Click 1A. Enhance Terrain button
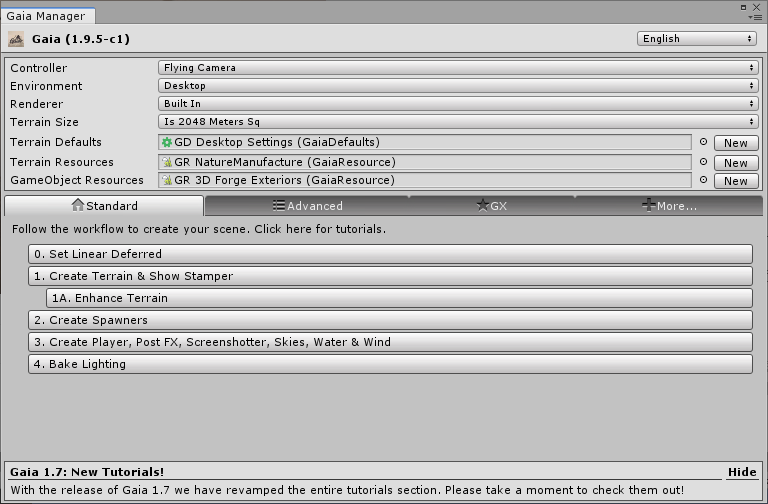Viewport: 768px width, 504px height. [x=399, y=298]
